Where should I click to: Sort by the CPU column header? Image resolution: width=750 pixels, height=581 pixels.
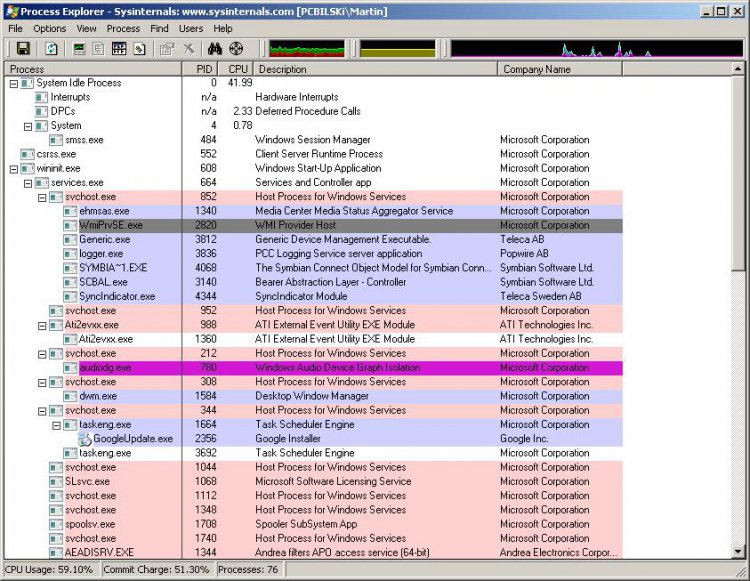(x=236, y=69)
